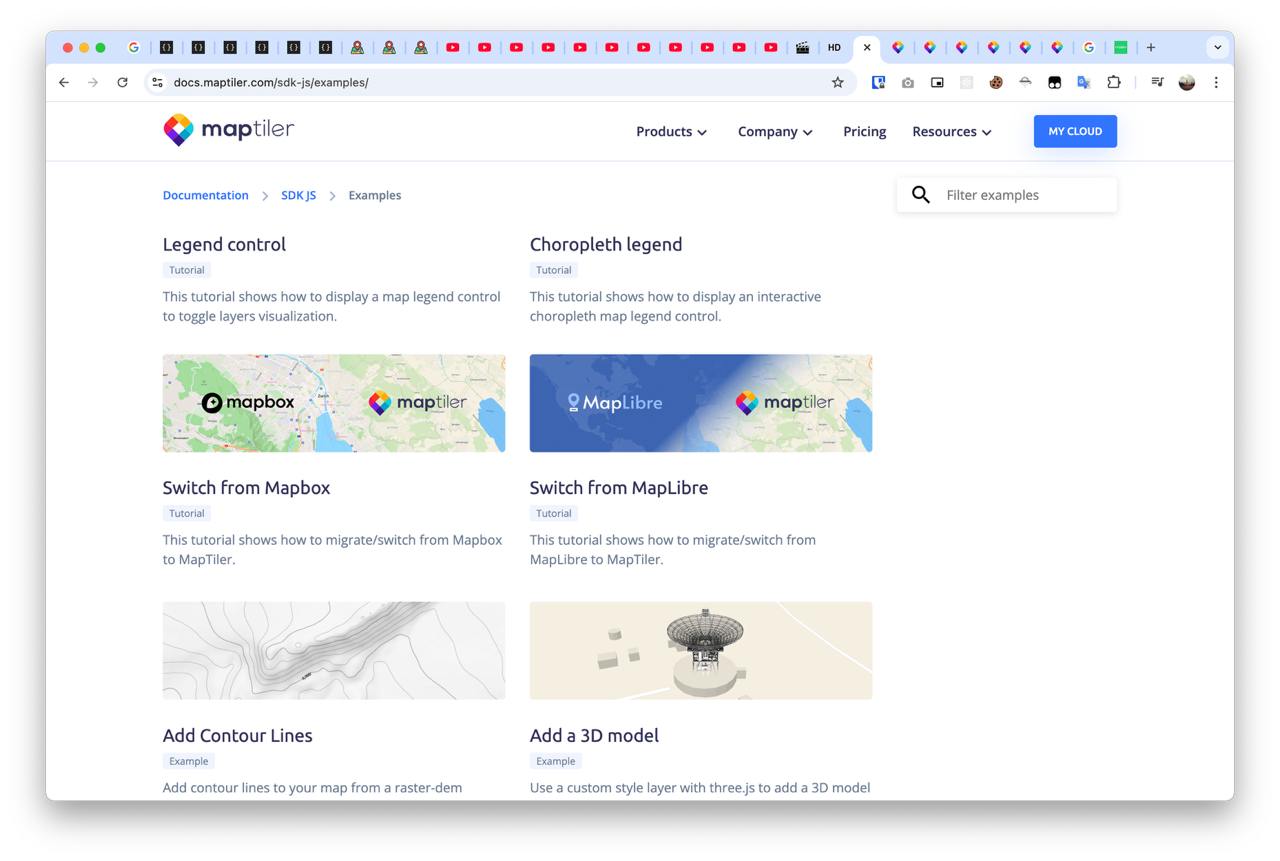Click the blue shield extension icon
Viewport: 1280px width, 861px height.
pos(879,83)
